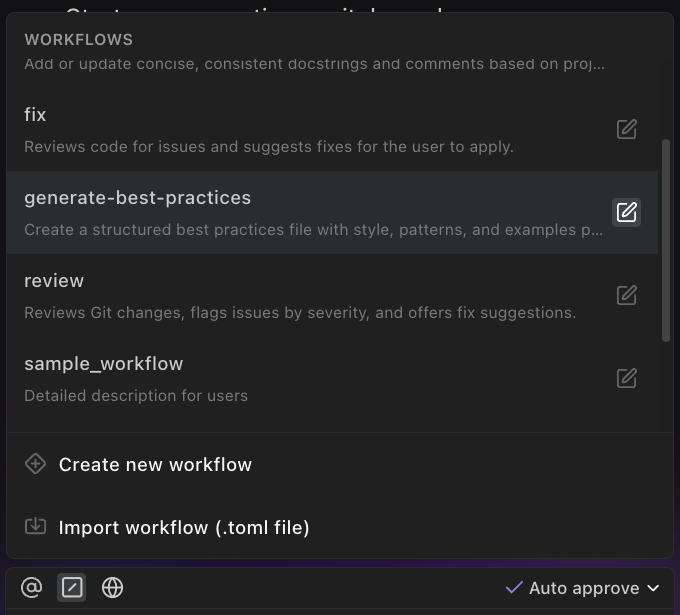Click 'Detailed description for users' text
The width and height of the screenshot is (680, 615).
pyautogui.click(x=136, y=396)
